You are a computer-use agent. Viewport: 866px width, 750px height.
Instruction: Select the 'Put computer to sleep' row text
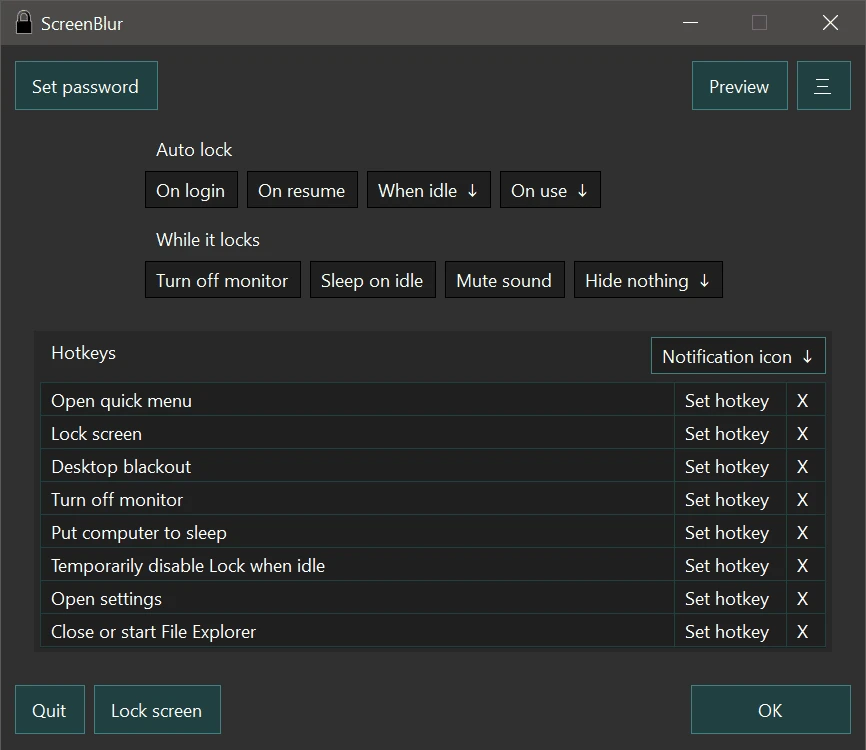click(x=139, y=533)
